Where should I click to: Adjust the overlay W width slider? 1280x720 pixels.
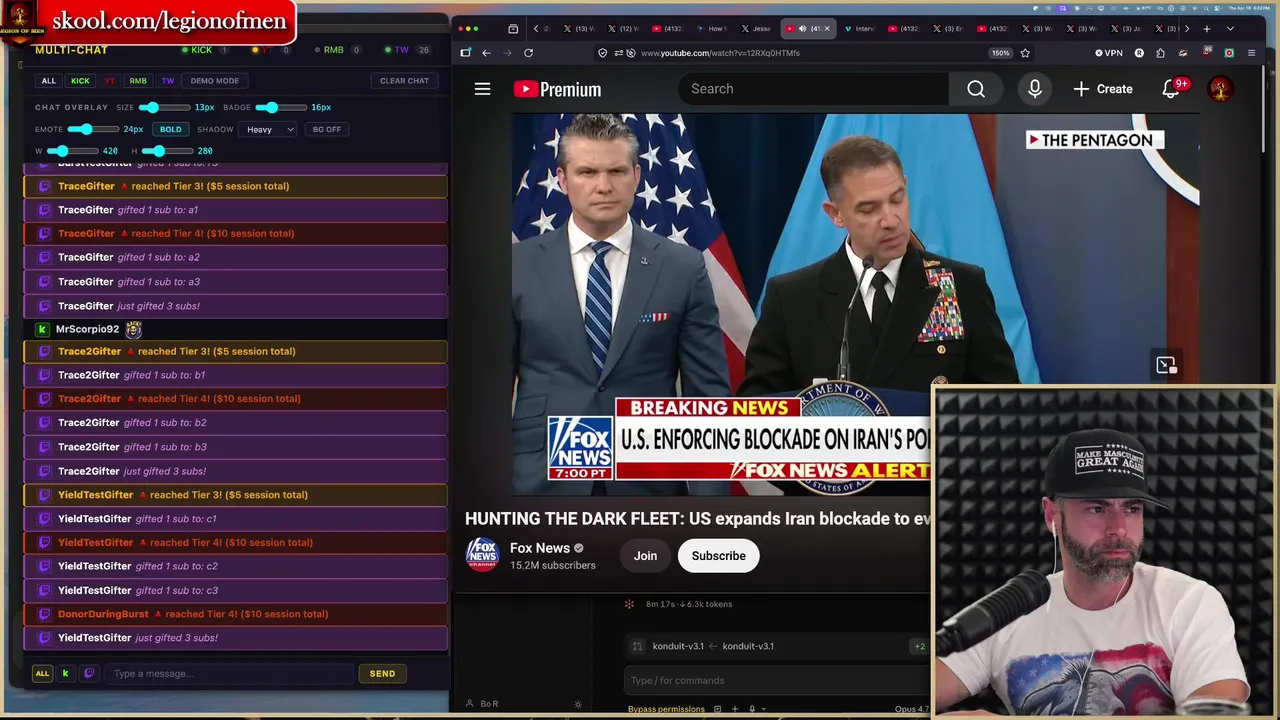tap(72, 151)
